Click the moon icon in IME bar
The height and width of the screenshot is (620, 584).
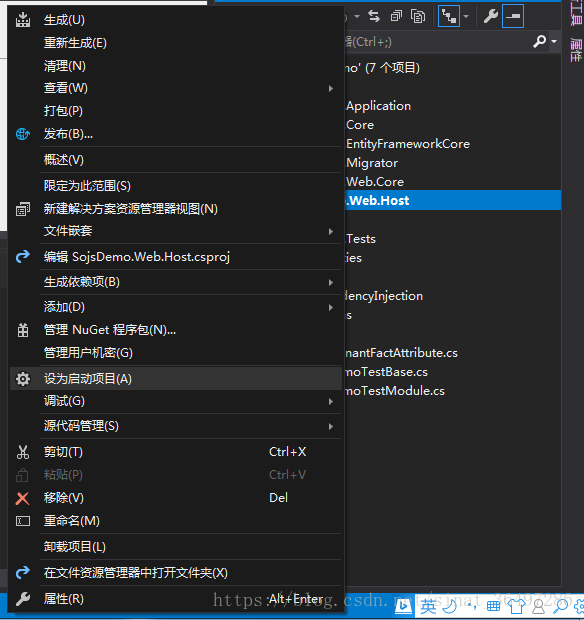449,606
